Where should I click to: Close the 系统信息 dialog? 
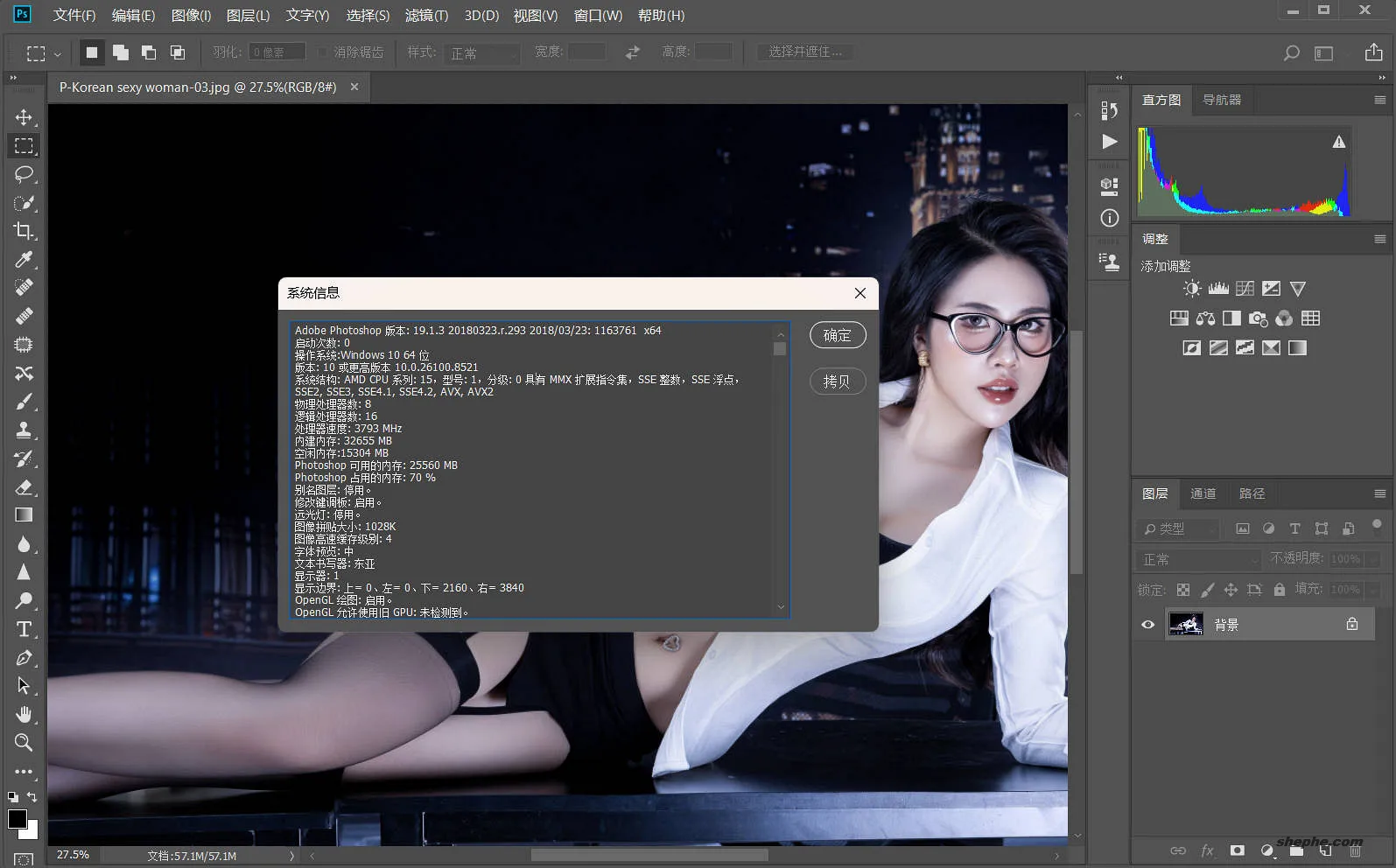pos(860,293)
